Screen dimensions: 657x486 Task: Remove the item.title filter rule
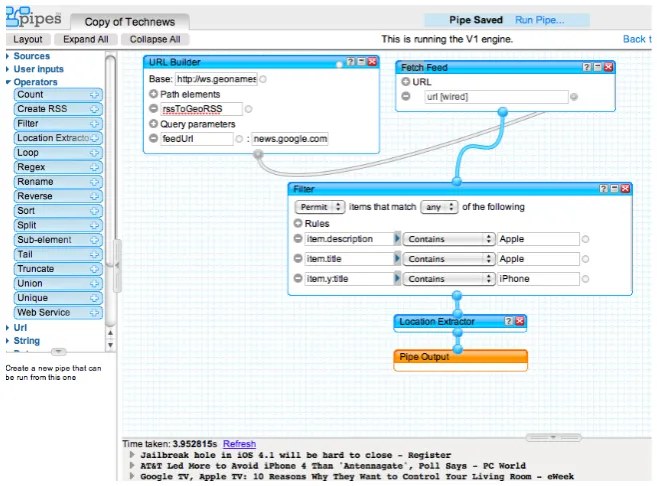pyautogui.click(x=298, y=259)
